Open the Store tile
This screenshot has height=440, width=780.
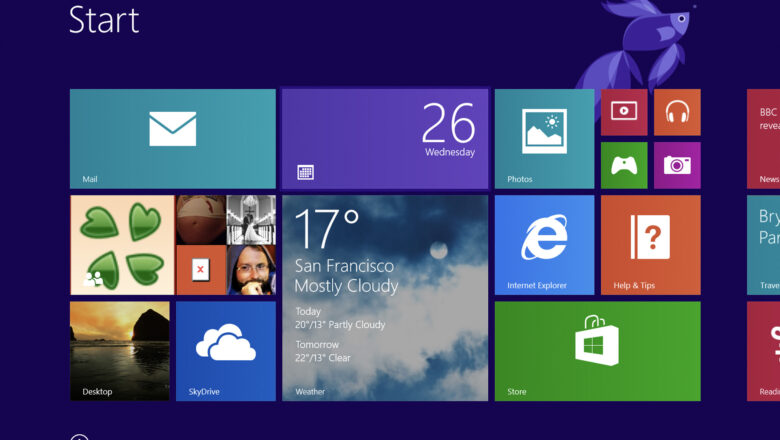tap(597, 350)
